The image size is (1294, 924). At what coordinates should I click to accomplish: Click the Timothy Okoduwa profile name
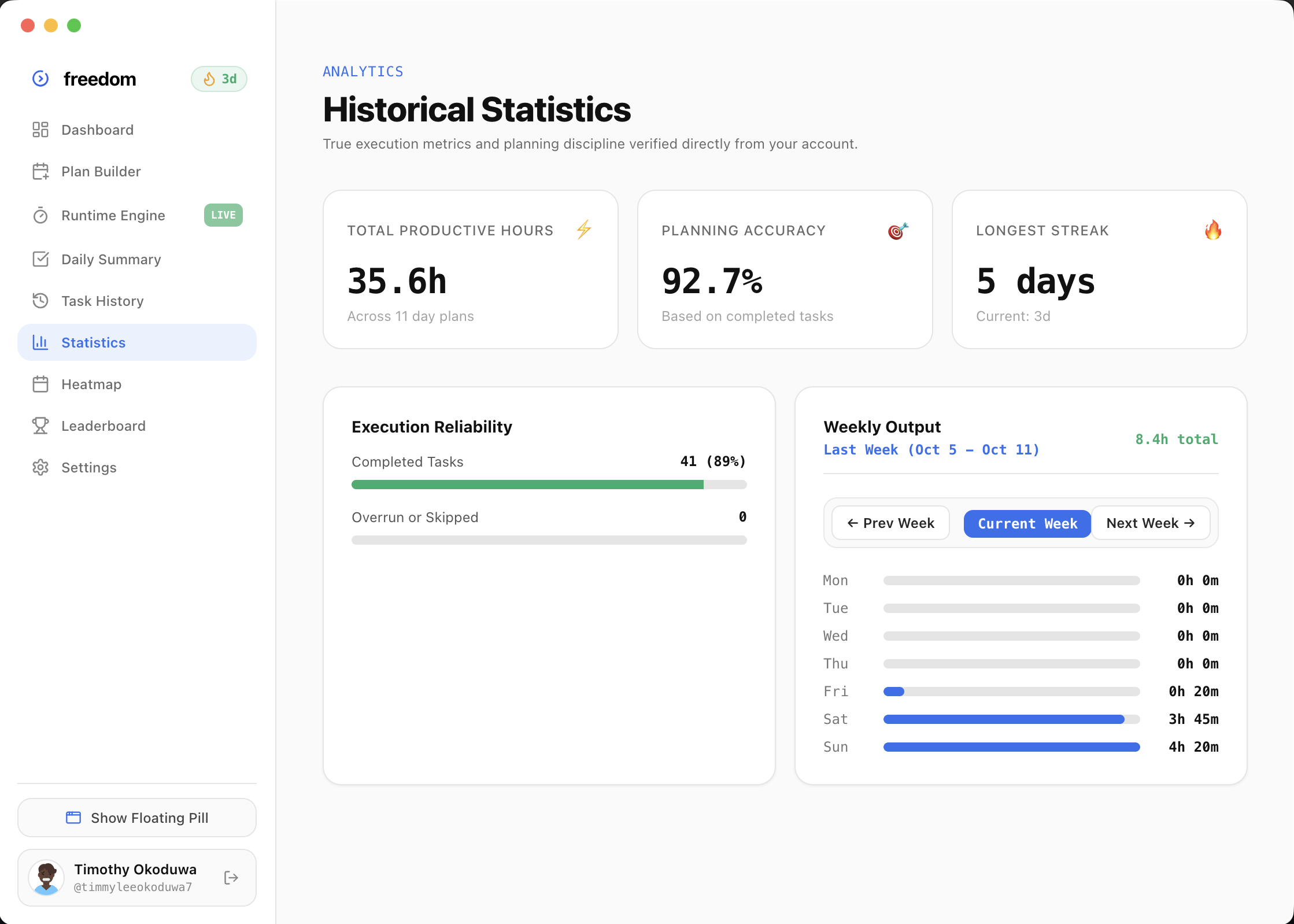[135, 870]
